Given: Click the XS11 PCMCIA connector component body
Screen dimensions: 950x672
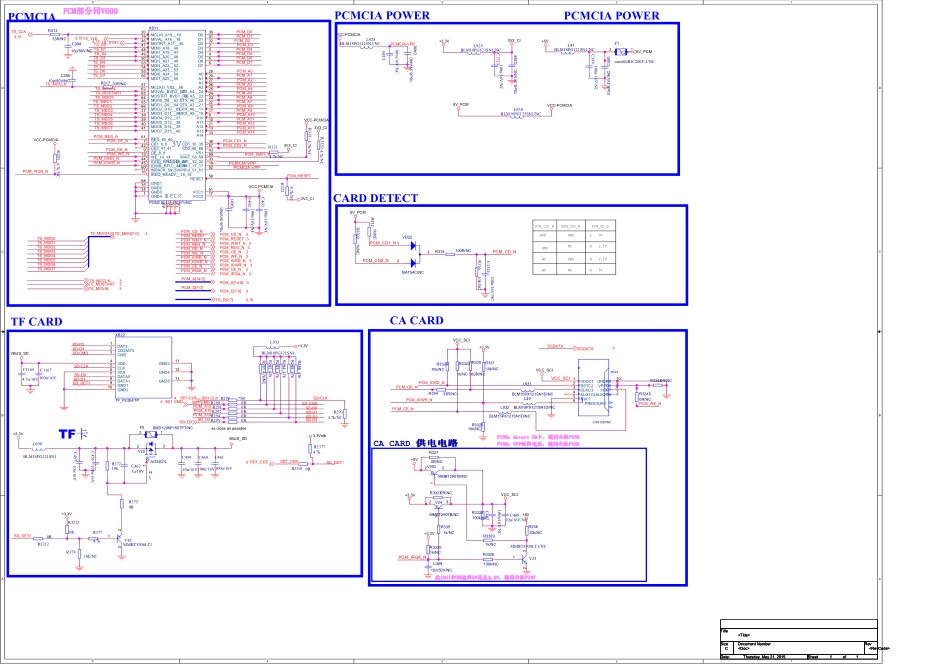Looking at the screenshot, I should click(x=176, y=82).
